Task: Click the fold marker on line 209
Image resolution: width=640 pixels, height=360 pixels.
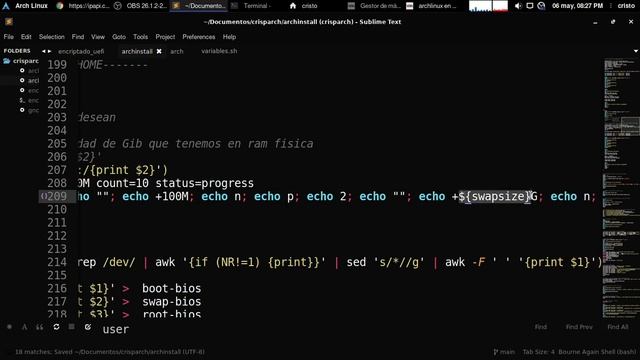Action: coord(43,196)
